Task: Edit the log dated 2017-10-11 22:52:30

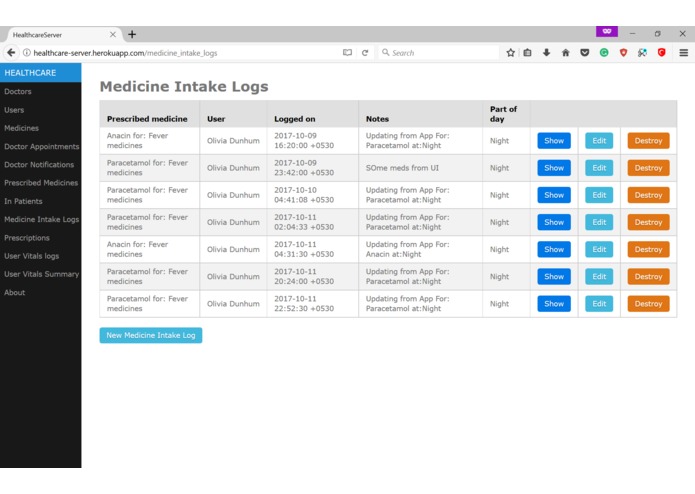Action: [x=599, y=304]
